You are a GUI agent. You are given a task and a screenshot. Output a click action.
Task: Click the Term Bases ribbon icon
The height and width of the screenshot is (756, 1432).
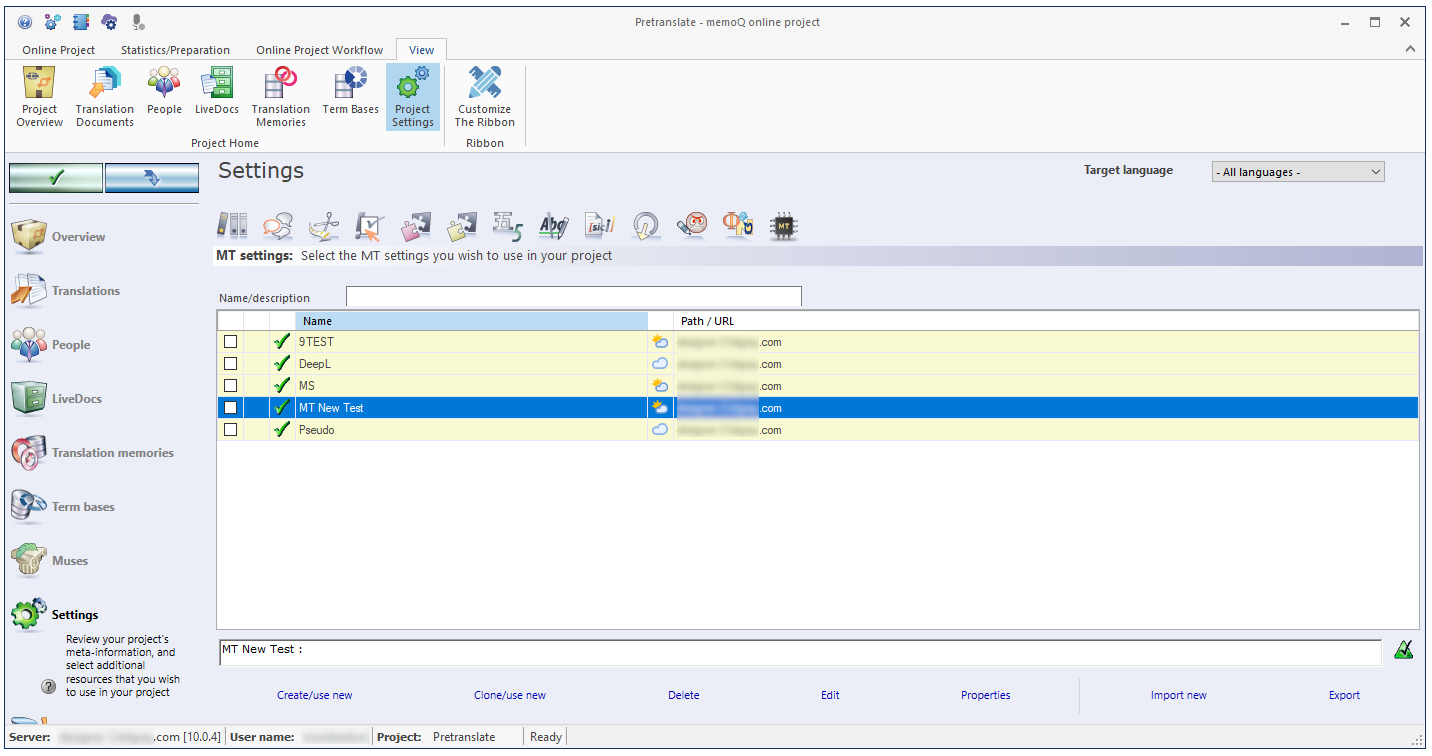coord(350,95)
